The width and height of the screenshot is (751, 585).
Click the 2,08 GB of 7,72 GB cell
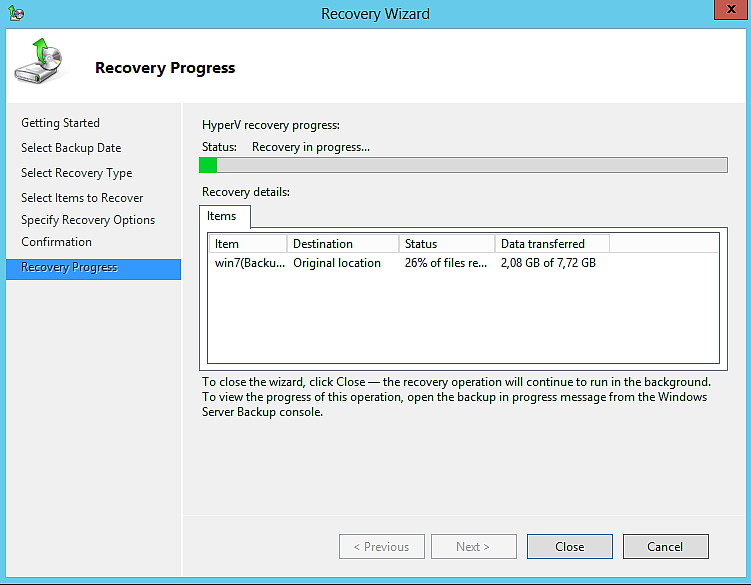coord(548,263)
